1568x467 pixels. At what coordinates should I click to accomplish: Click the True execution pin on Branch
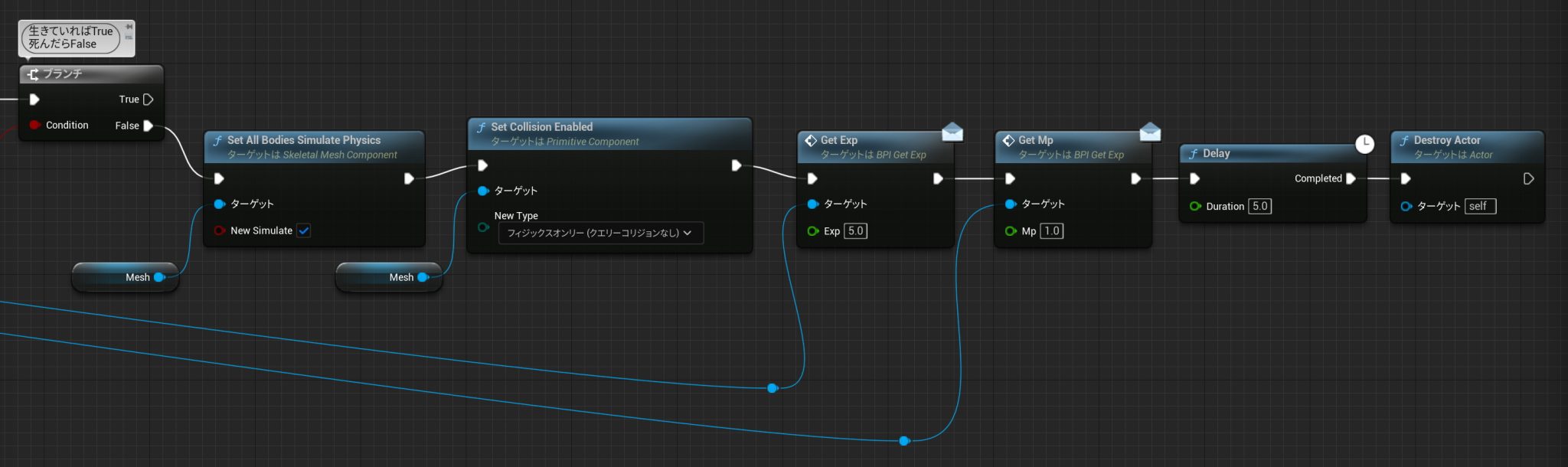pyautogui.click(x=149, y=100)
